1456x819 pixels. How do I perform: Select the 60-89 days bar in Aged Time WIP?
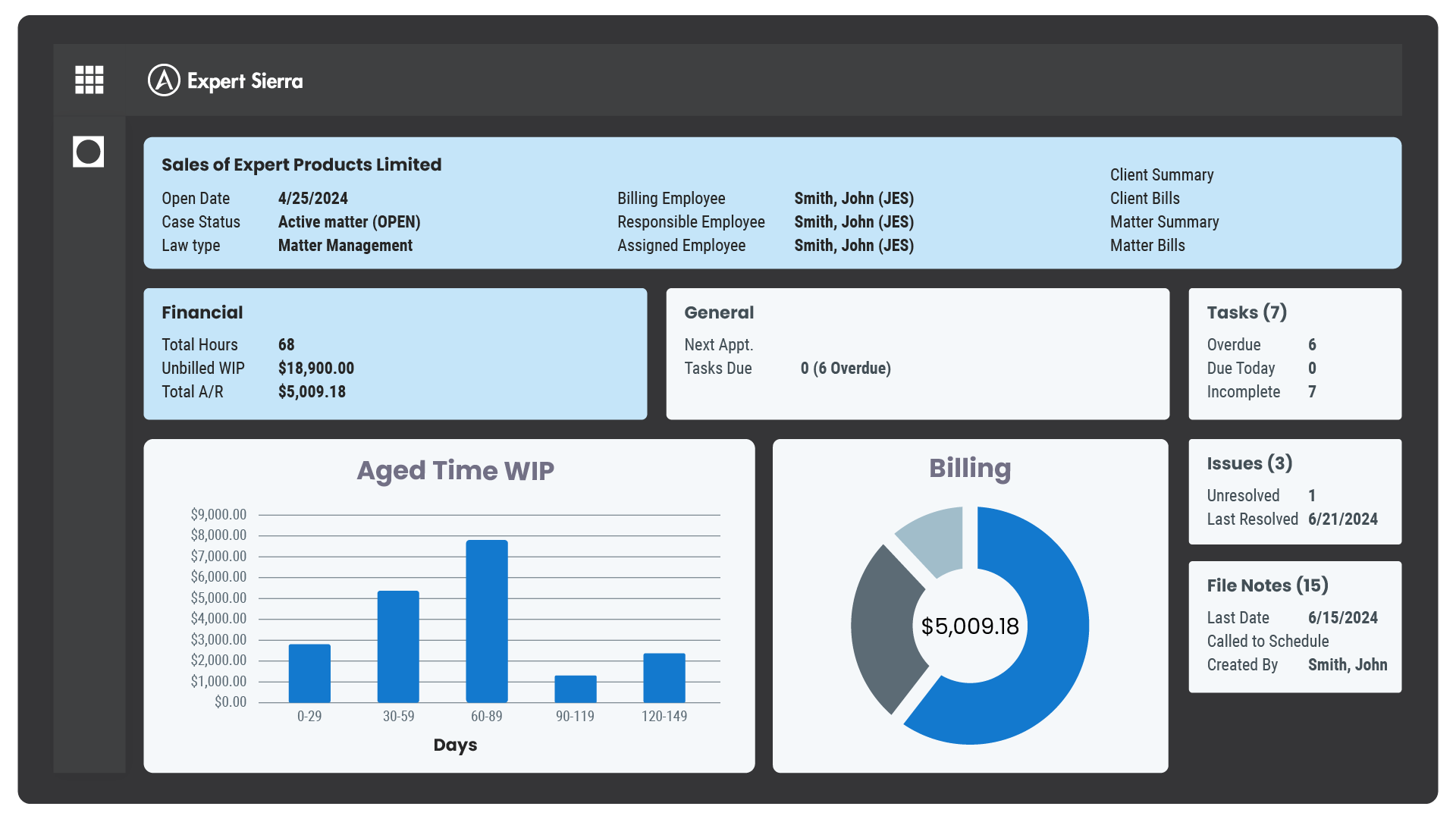tap(487, 620)
